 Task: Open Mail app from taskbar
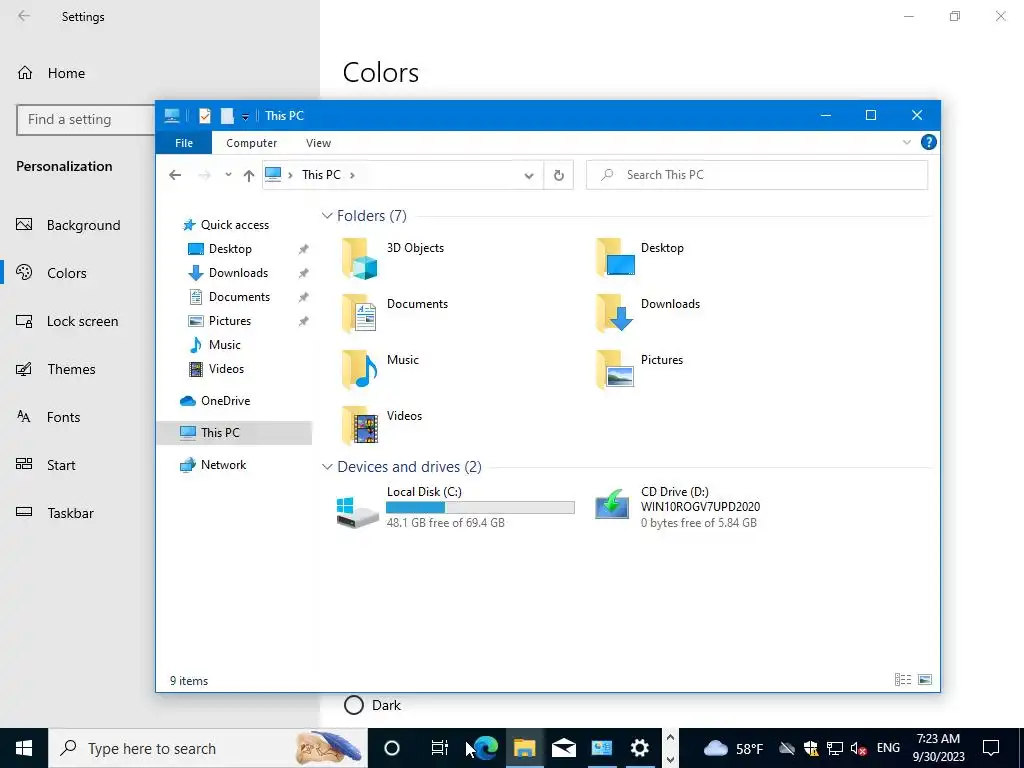(563, 748)
